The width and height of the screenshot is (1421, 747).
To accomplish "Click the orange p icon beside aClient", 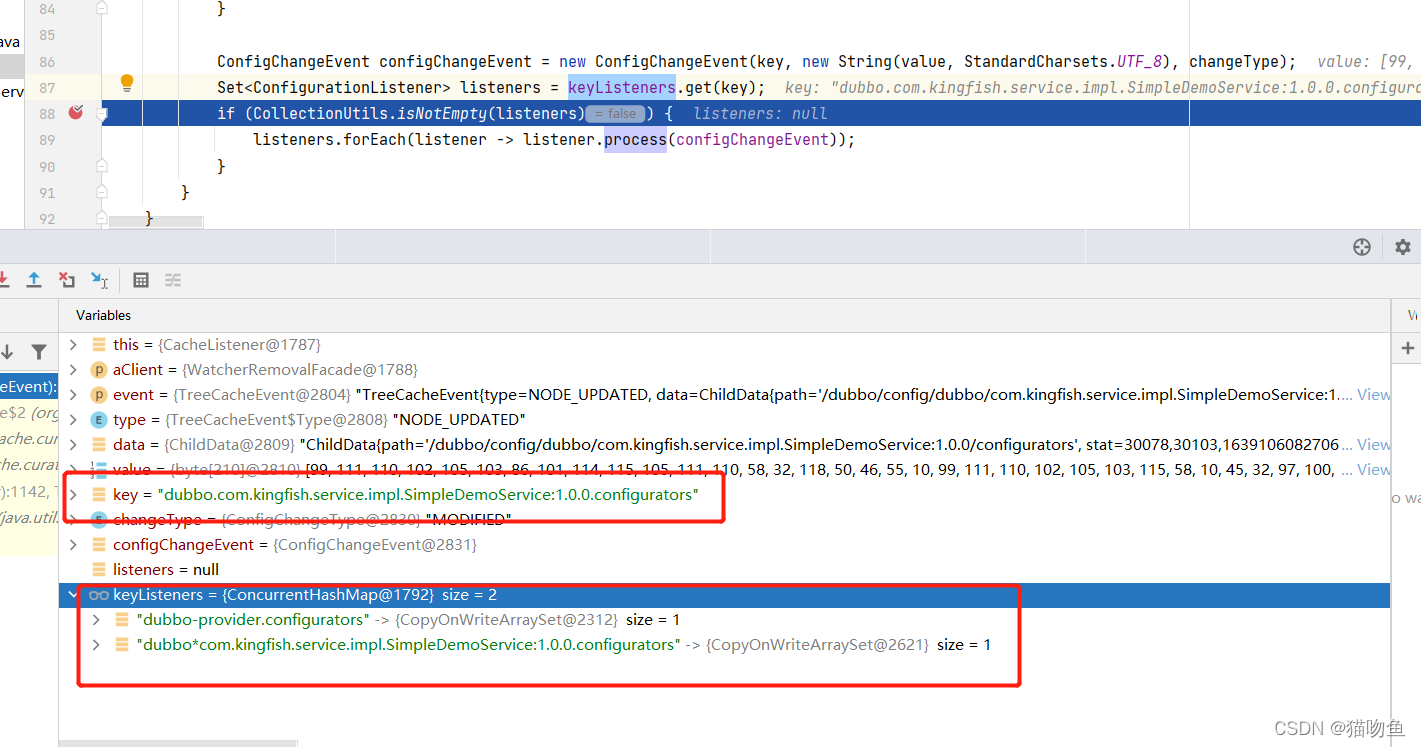I will 98,370.
